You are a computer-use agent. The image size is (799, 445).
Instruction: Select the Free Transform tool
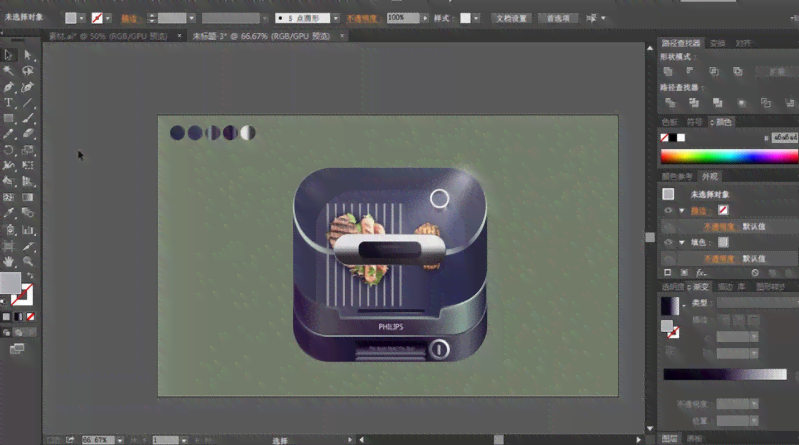click(x=28, y=166)
